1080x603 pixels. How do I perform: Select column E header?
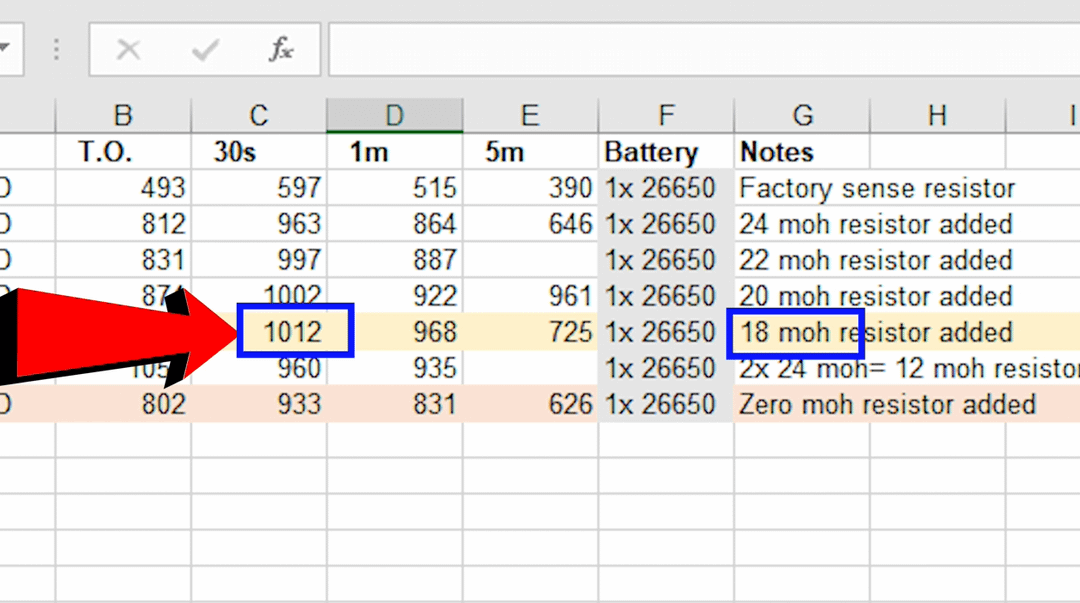(530, 116)
